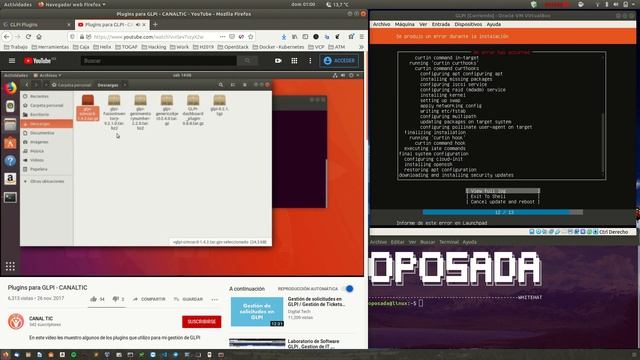Image resolution: width=640 pixels, height=360 pixels.
Task: Toggle the autoplay switch
Action: pos(349,289)
